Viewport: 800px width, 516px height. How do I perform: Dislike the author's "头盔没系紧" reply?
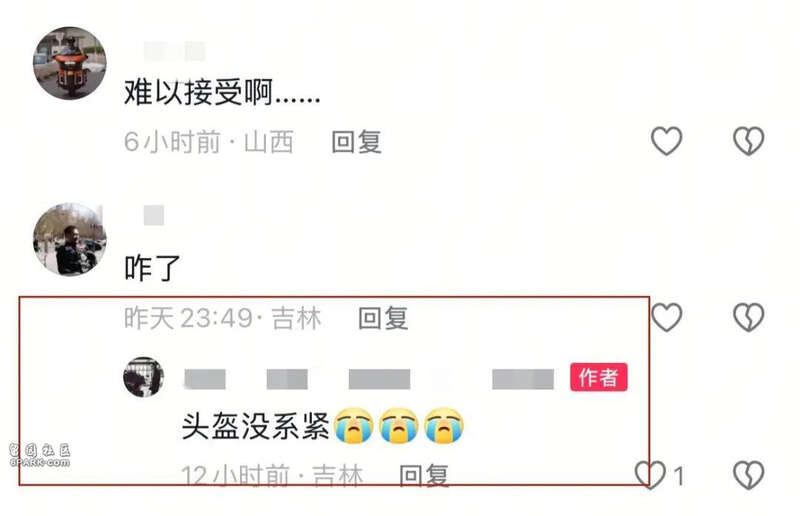pos(748,475)
